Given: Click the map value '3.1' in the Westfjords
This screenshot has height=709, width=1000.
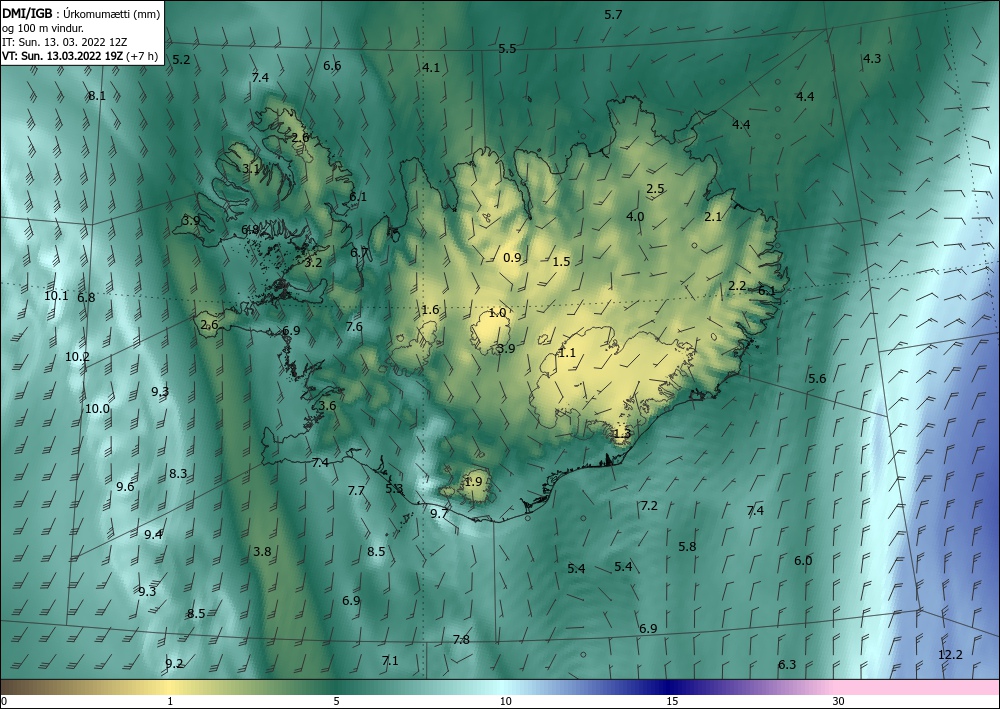Looking at the screenshot, I should coord(251,169).
